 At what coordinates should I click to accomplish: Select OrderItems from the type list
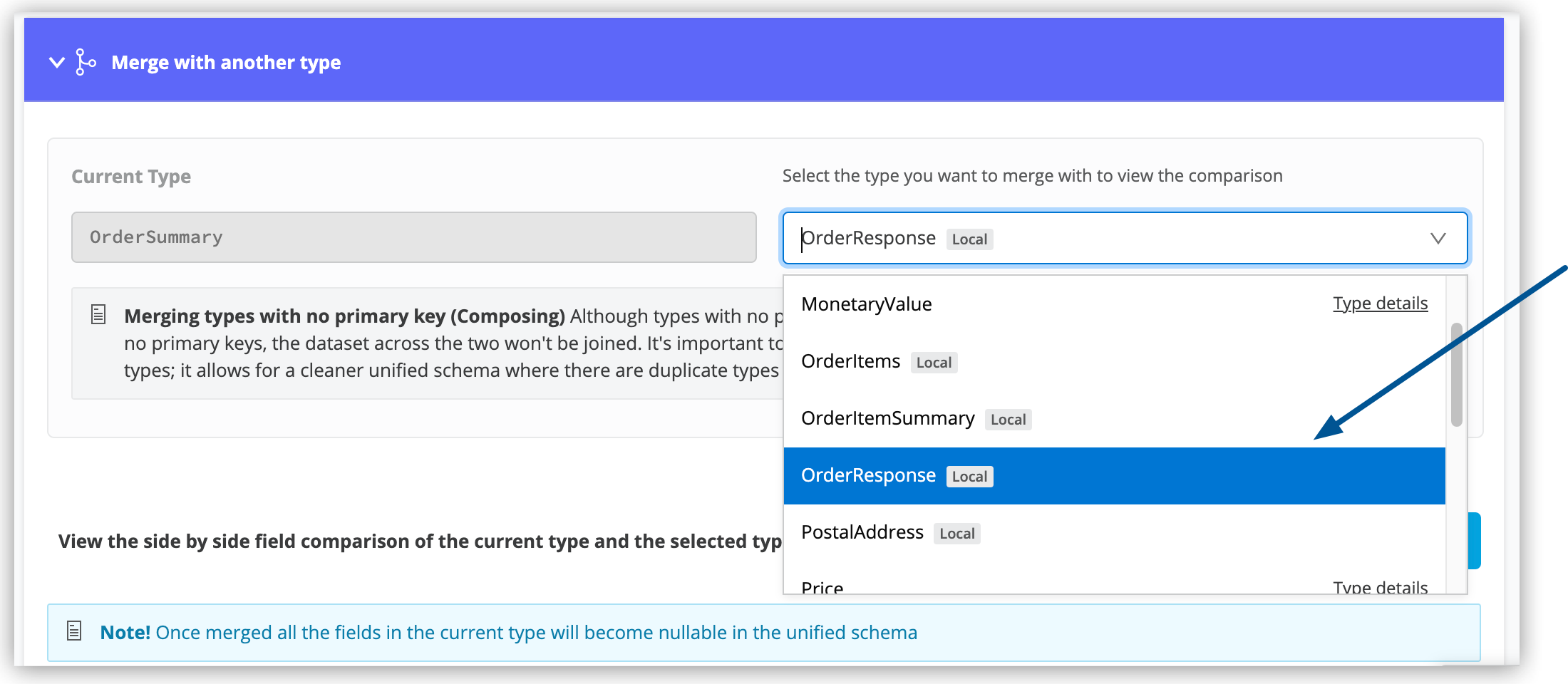click(x=850, y=361)
